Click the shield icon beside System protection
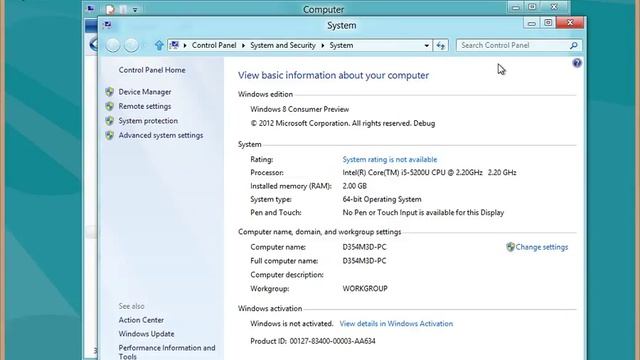Viewport: 640px width, 360px height. point(109,121)
